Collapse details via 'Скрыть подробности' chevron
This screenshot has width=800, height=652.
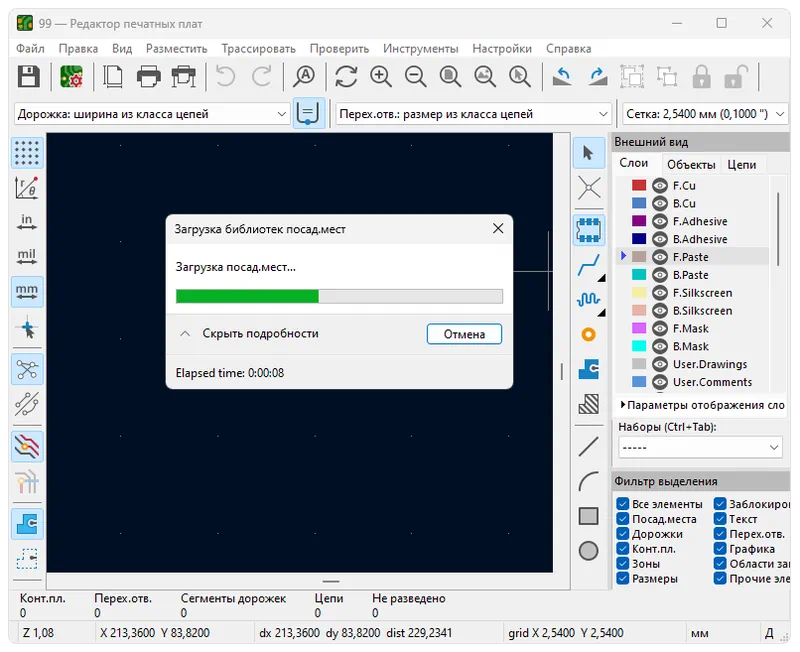coord(185,334)
